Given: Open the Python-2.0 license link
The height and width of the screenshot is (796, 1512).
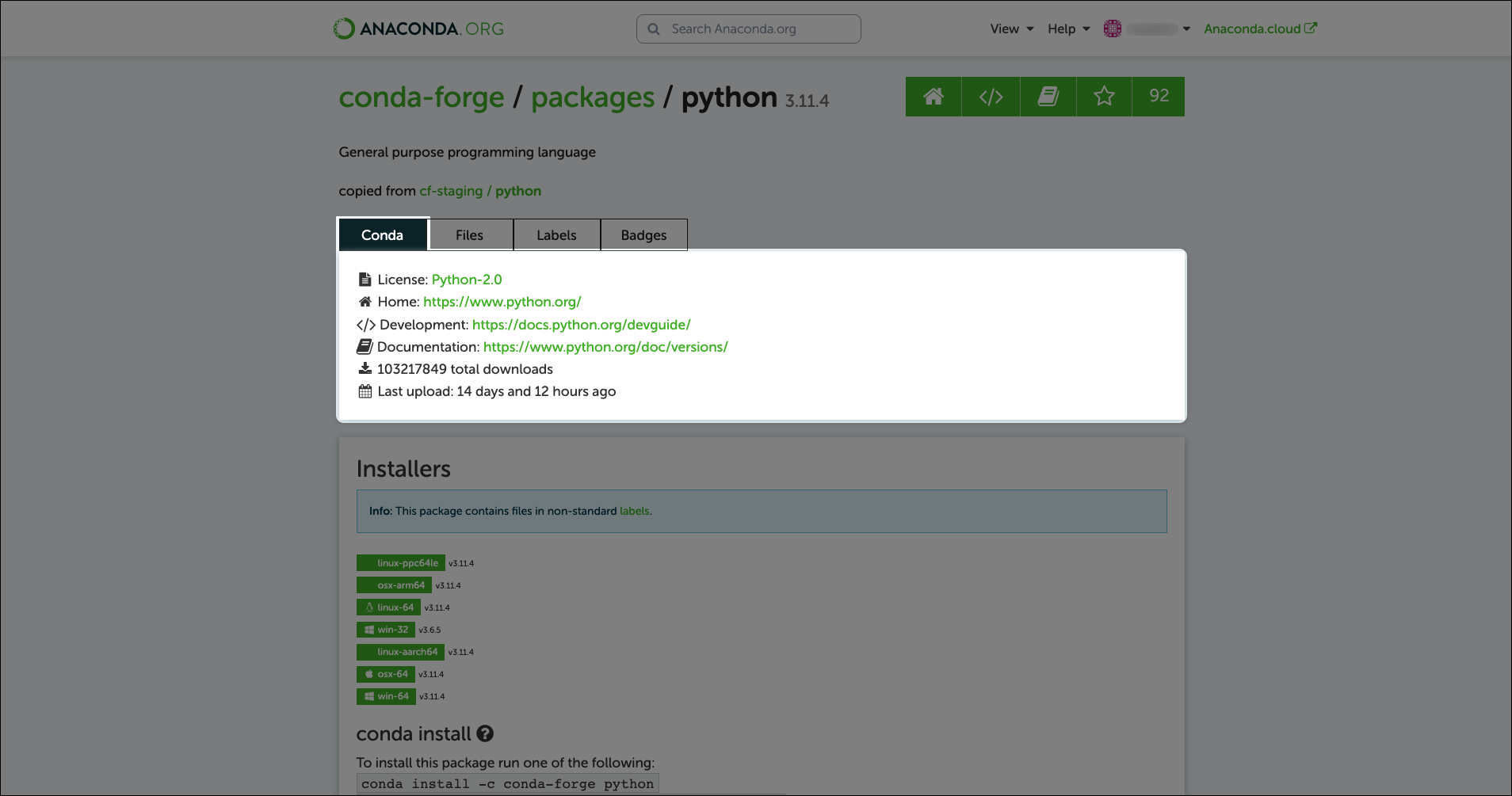Looking at the screenshot, I should [x=467, y=280].
